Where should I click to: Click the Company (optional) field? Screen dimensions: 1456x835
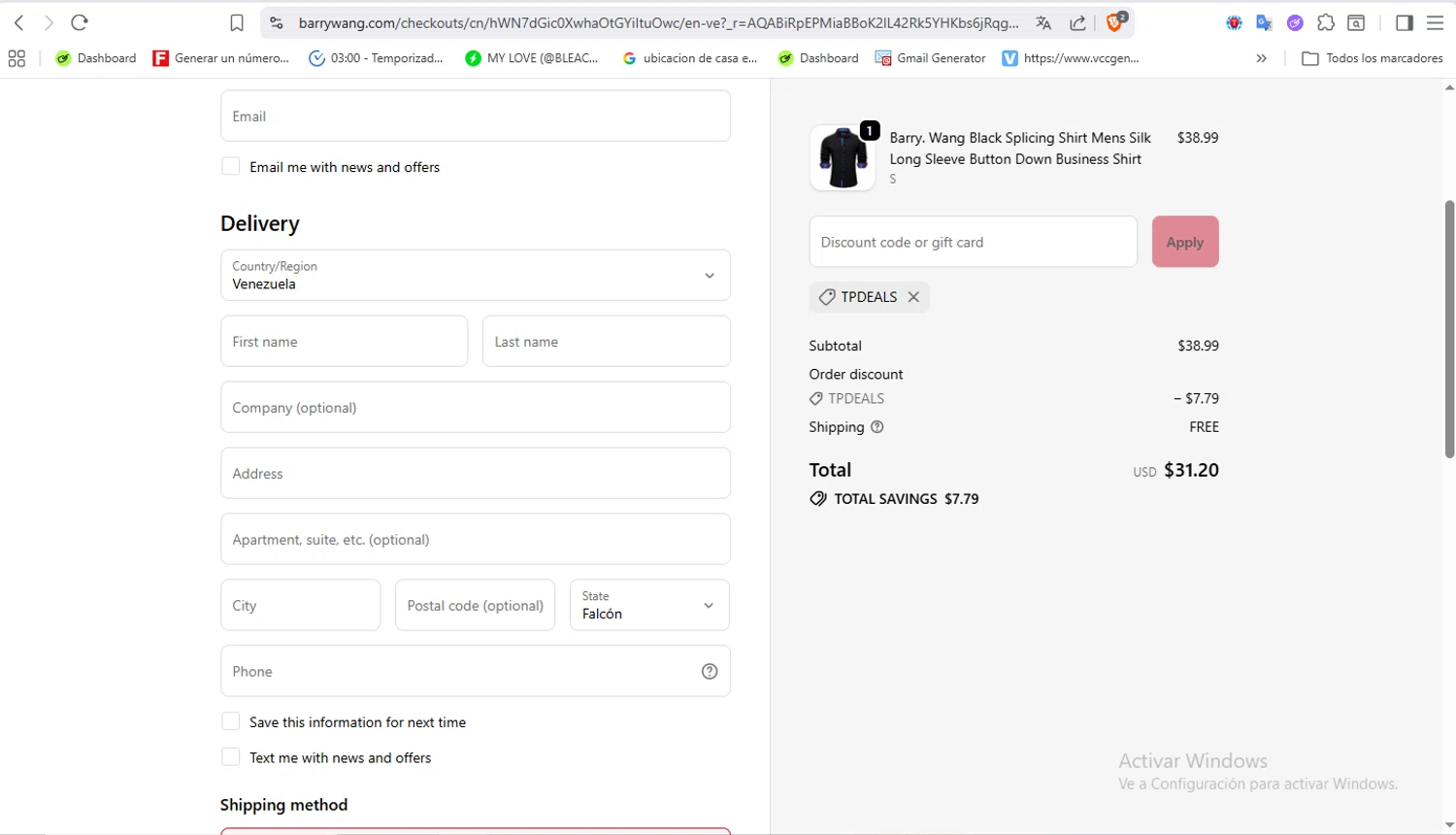(x=476, y=407)
